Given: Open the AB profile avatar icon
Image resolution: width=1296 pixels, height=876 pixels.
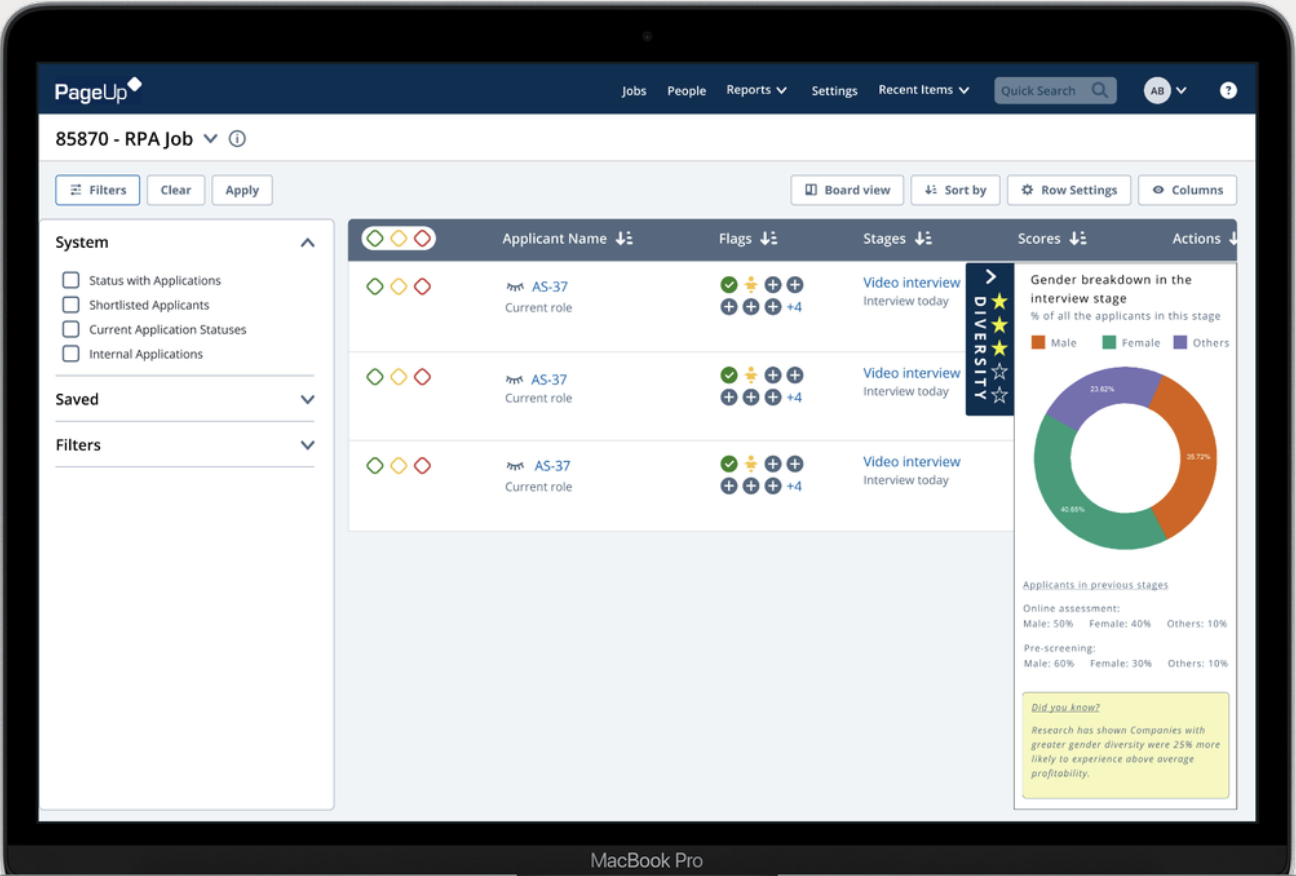Looking at the screenshot, I should point(1156,90).
